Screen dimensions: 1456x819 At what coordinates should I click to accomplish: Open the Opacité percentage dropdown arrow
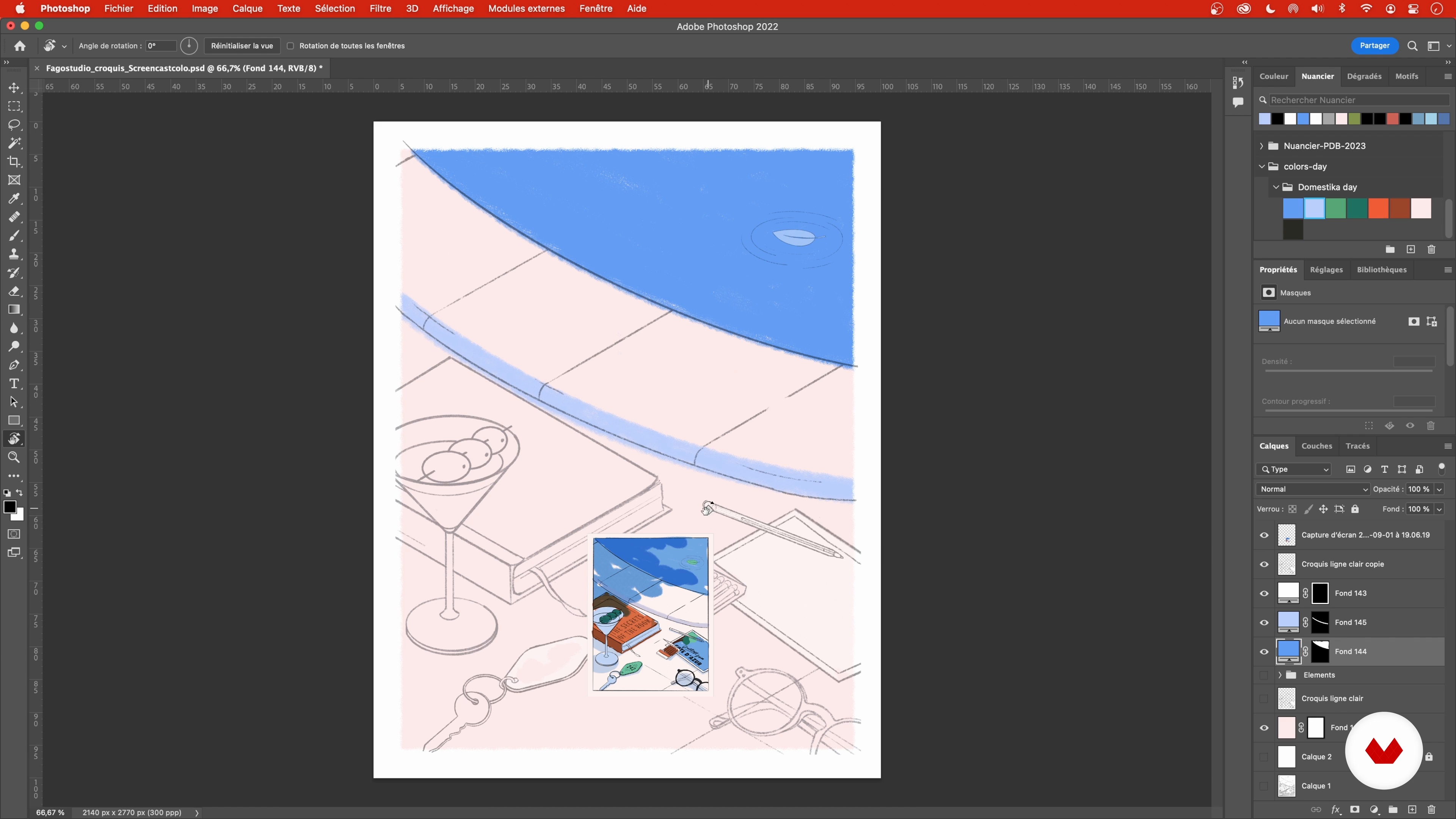point(1439,489)
